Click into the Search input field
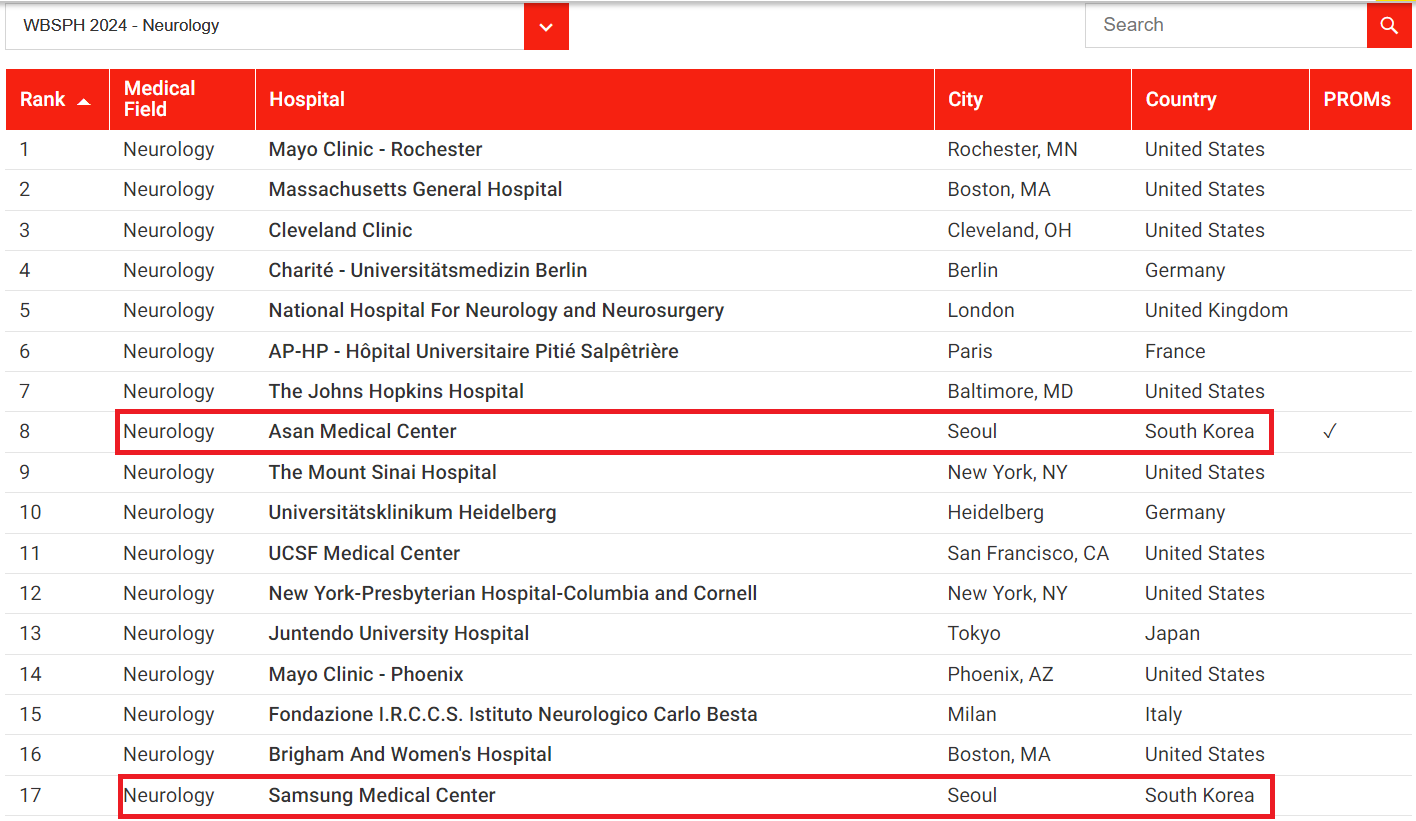1416x821 pixels. pyautogui.click(x=1226, y=25)
